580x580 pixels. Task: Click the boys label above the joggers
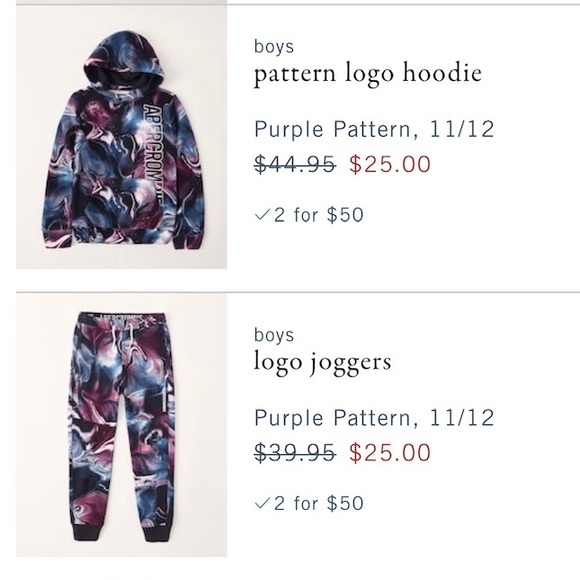(274, 335)
